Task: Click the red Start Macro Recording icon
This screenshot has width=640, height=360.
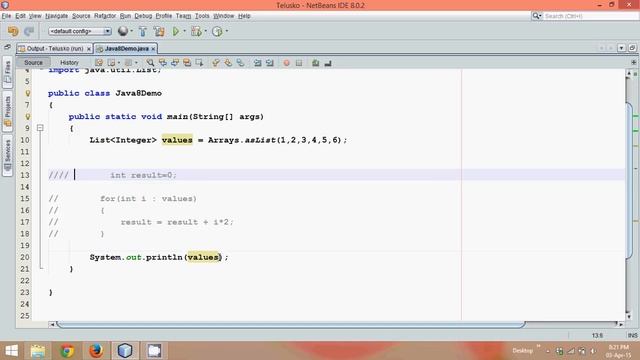Action: (x=287, y=63)
